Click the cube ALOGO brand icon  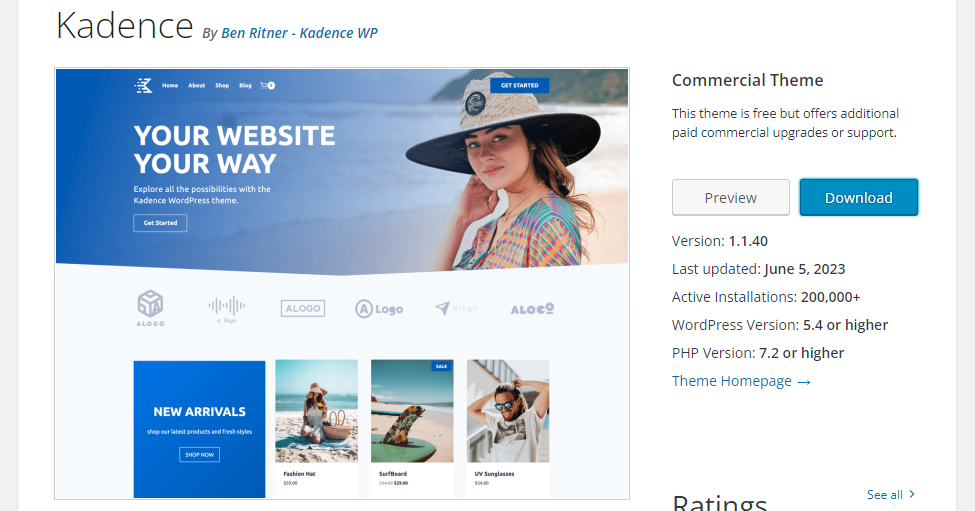point(150,308)
